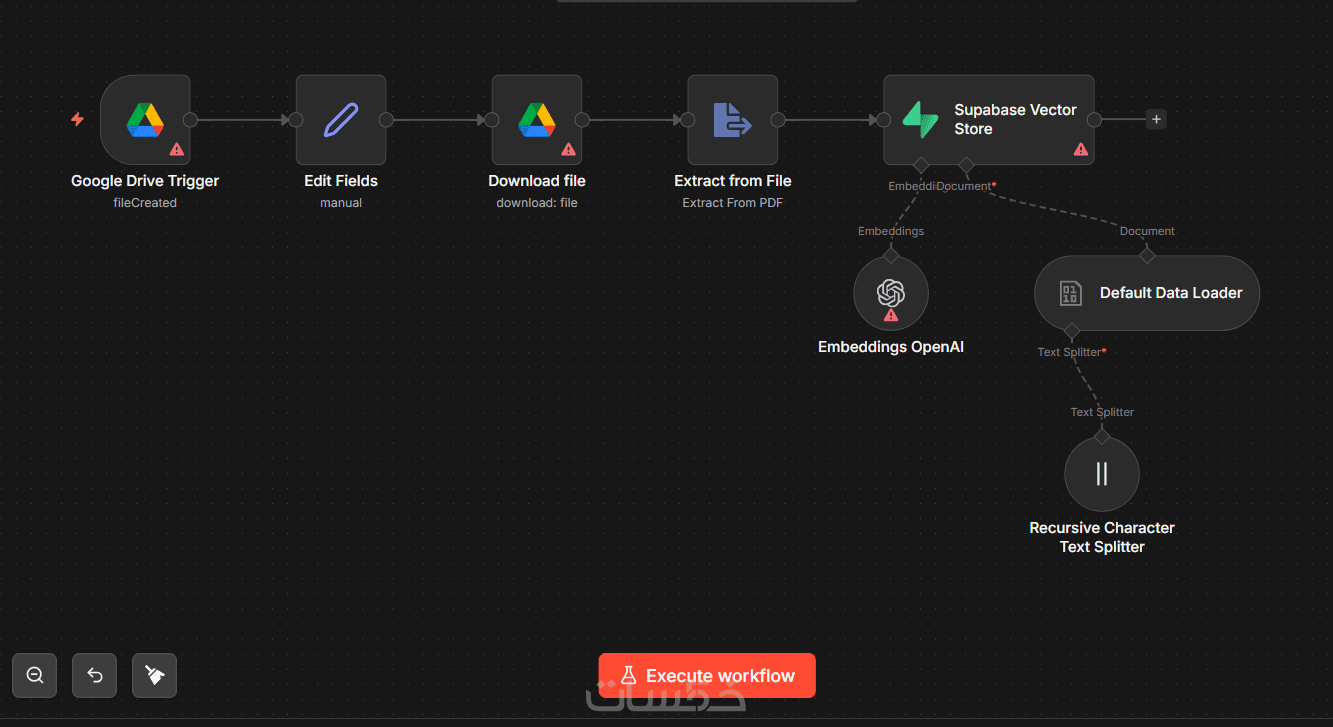
Task: Click the 'Supabase Vector Store' title text
Action: (x=1015, y=120)
